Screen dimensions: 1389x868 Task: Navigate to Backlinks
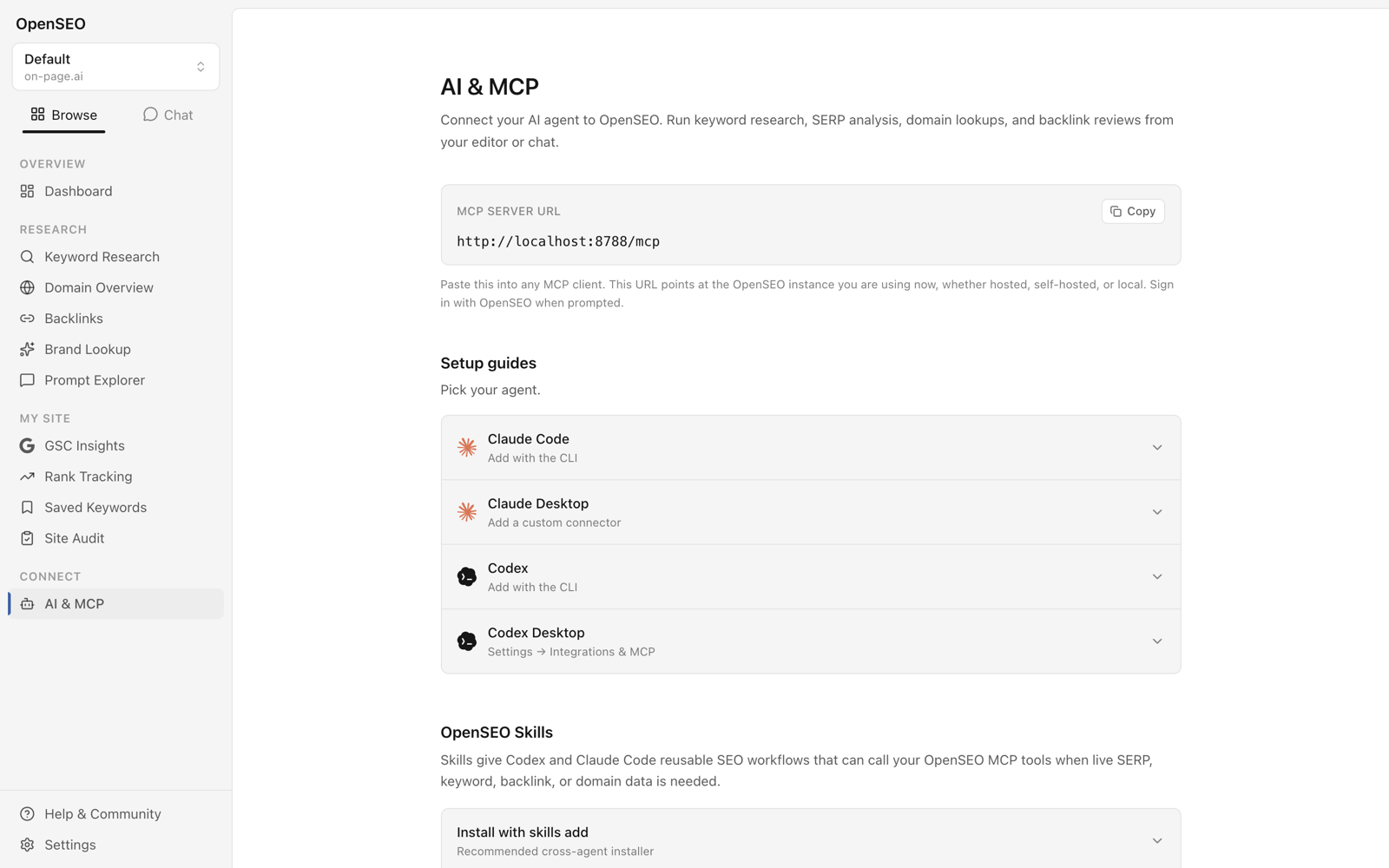click(116, 319)
